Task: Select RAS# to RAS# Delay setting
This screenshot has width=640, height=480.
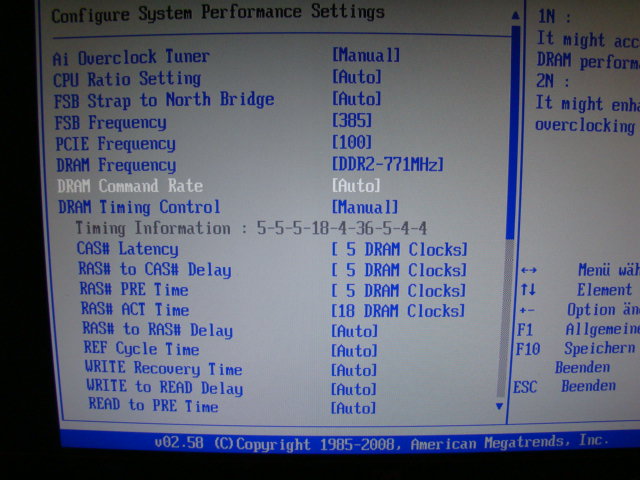Action: click(x=158, y=329)
